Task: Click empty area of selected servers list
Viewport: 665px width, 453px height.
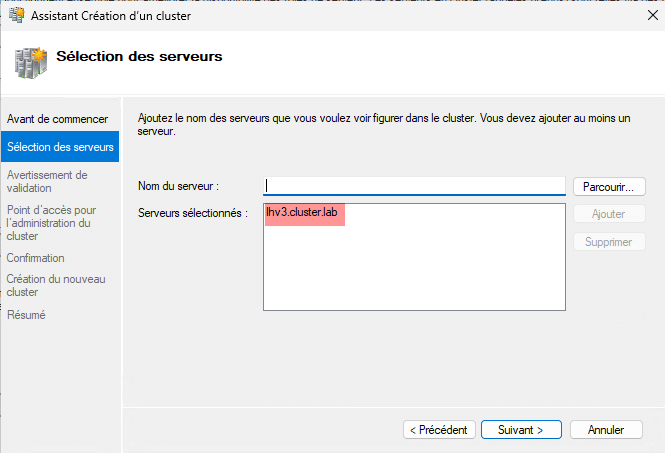Action: tap(414, 271)
